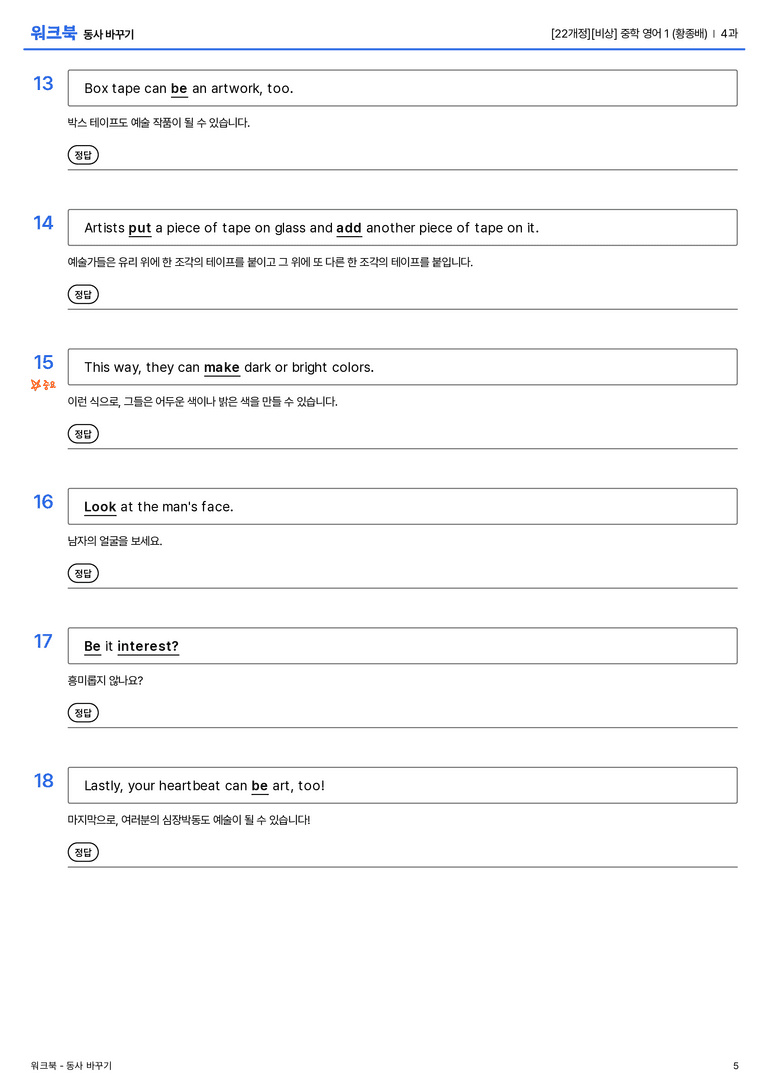
Task: Click question number 16
Action: (43, 501)
